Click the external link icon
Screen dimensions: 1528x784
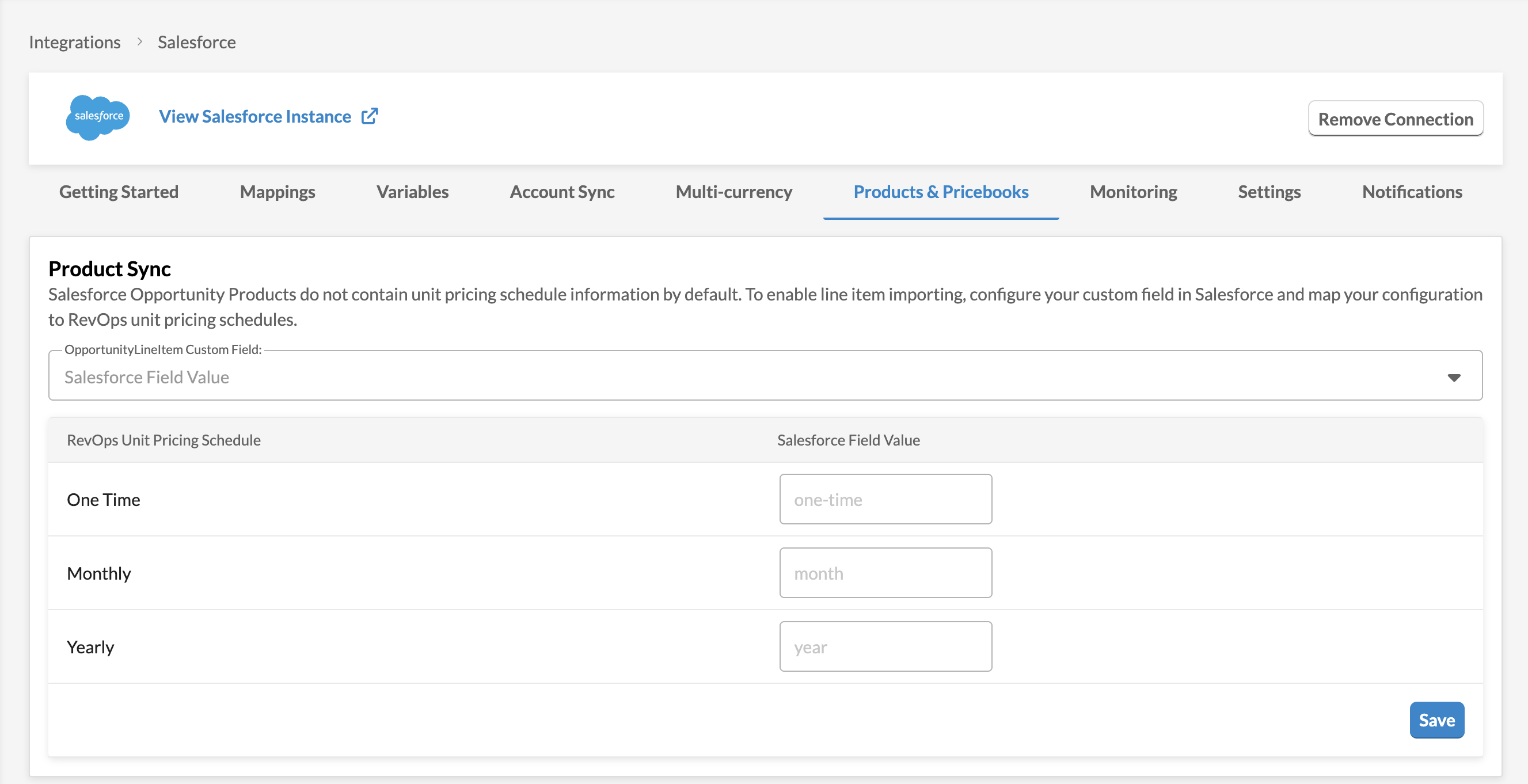[x=370, y=116]
